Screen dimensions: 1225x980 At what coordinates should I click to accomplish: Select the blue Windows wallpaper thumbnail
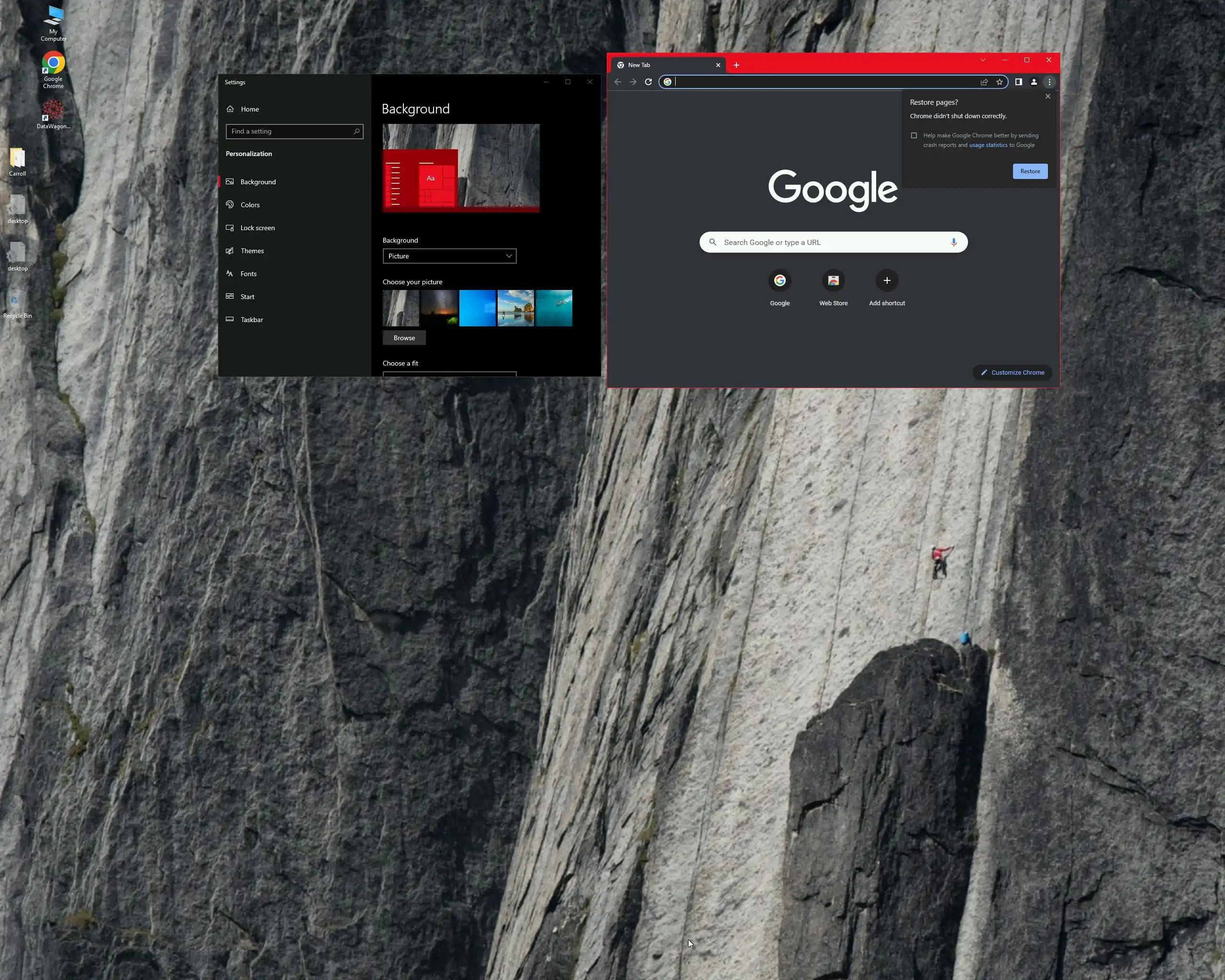tap(477, 309)
